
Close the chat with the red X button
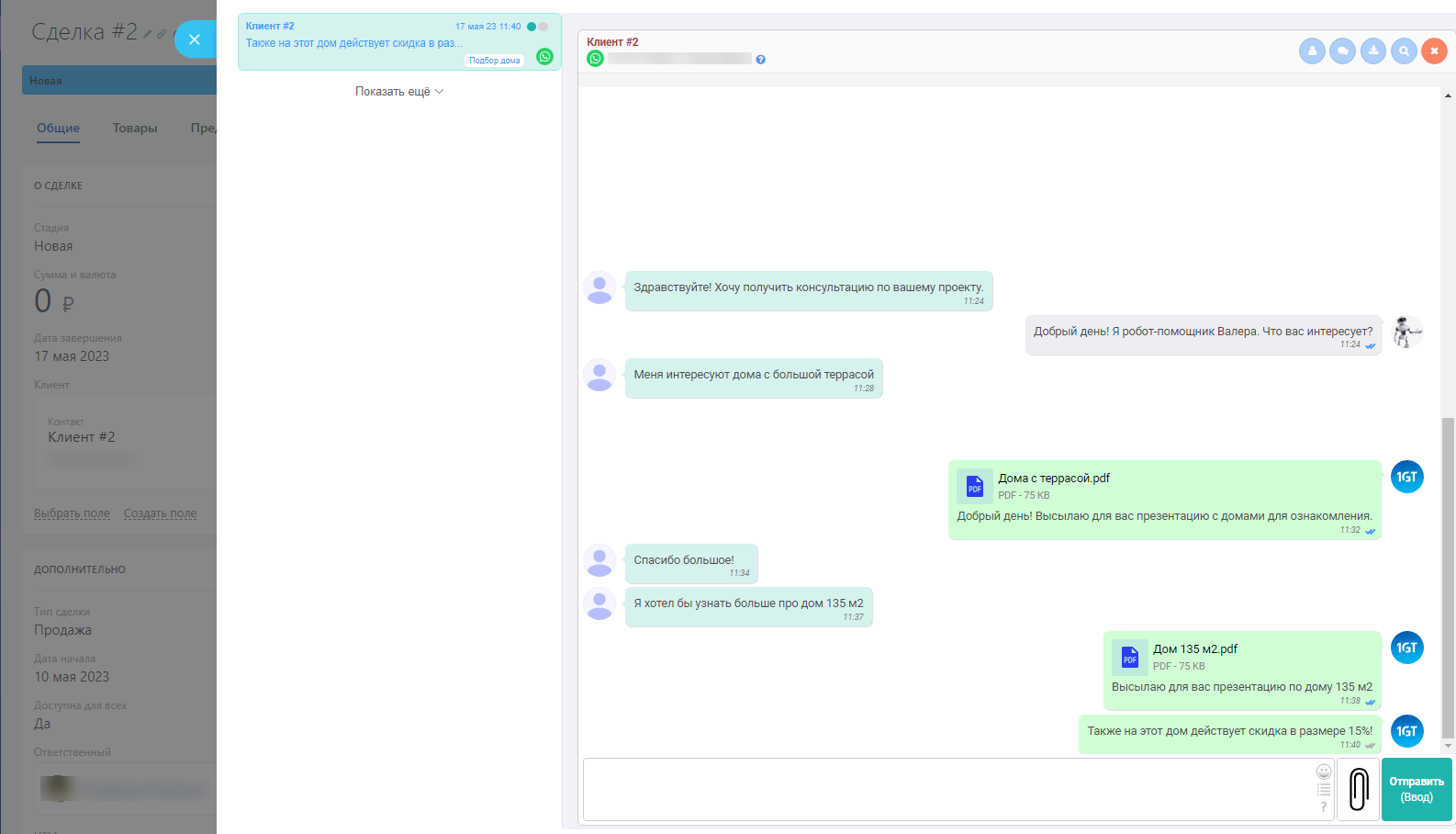pyautogui.click(x=1434, y=51)
